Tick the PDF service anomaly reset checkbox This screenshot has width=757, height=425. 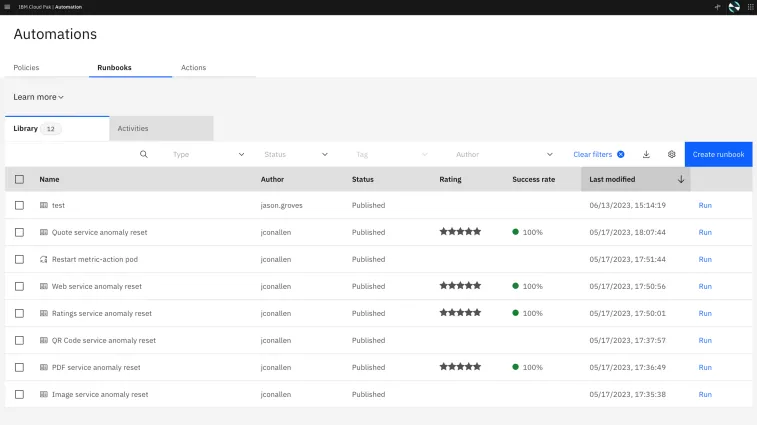tap(19, 367)
